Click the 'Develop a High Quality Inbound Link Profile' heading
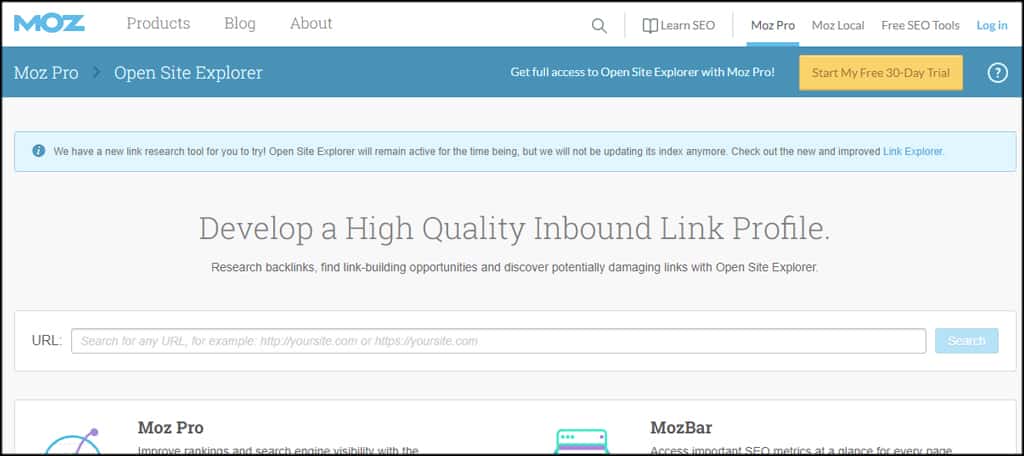Viewport: 1024px width, 456px height. pyautogui.click(x=514, y=229)
